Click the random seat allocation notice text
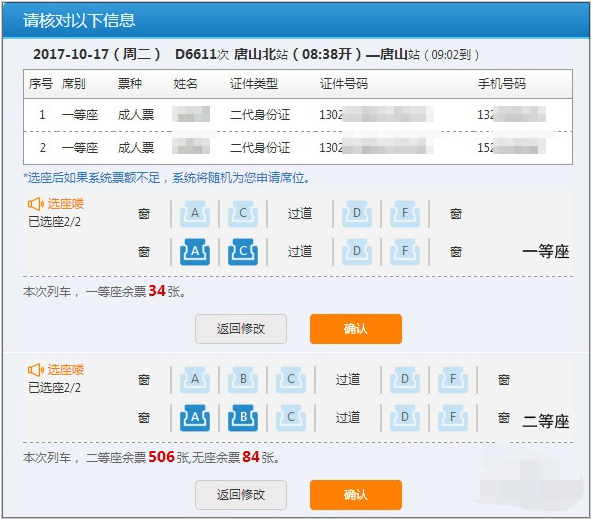This screenshot has width=593, height=520. tap(167, 177)
